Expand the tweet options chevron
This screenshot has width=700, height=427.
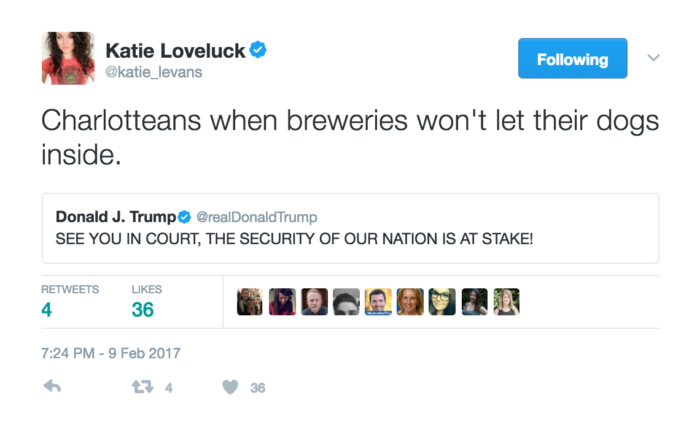(x=654, y=58)
